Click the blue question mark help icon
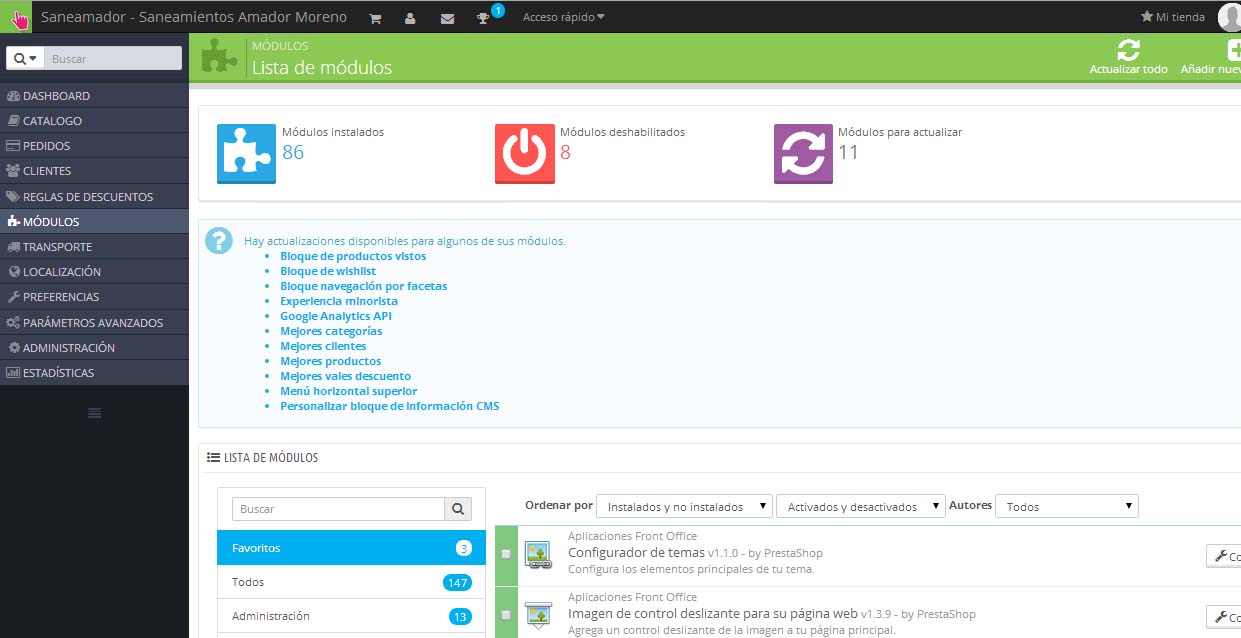1241x638 pixels. pyautogui.click(x=219, y=241)
